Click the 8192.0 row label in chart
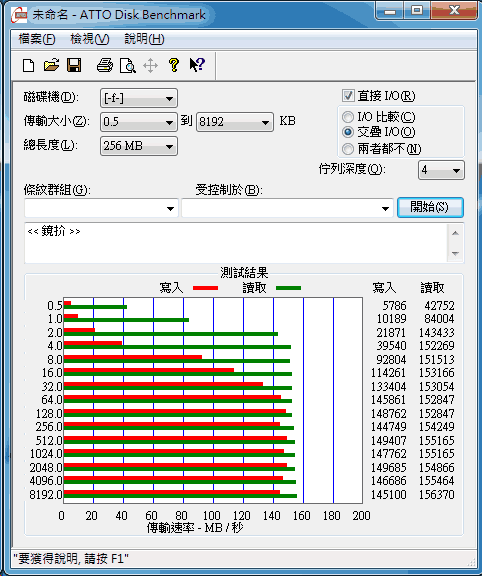 pos(46,494)
